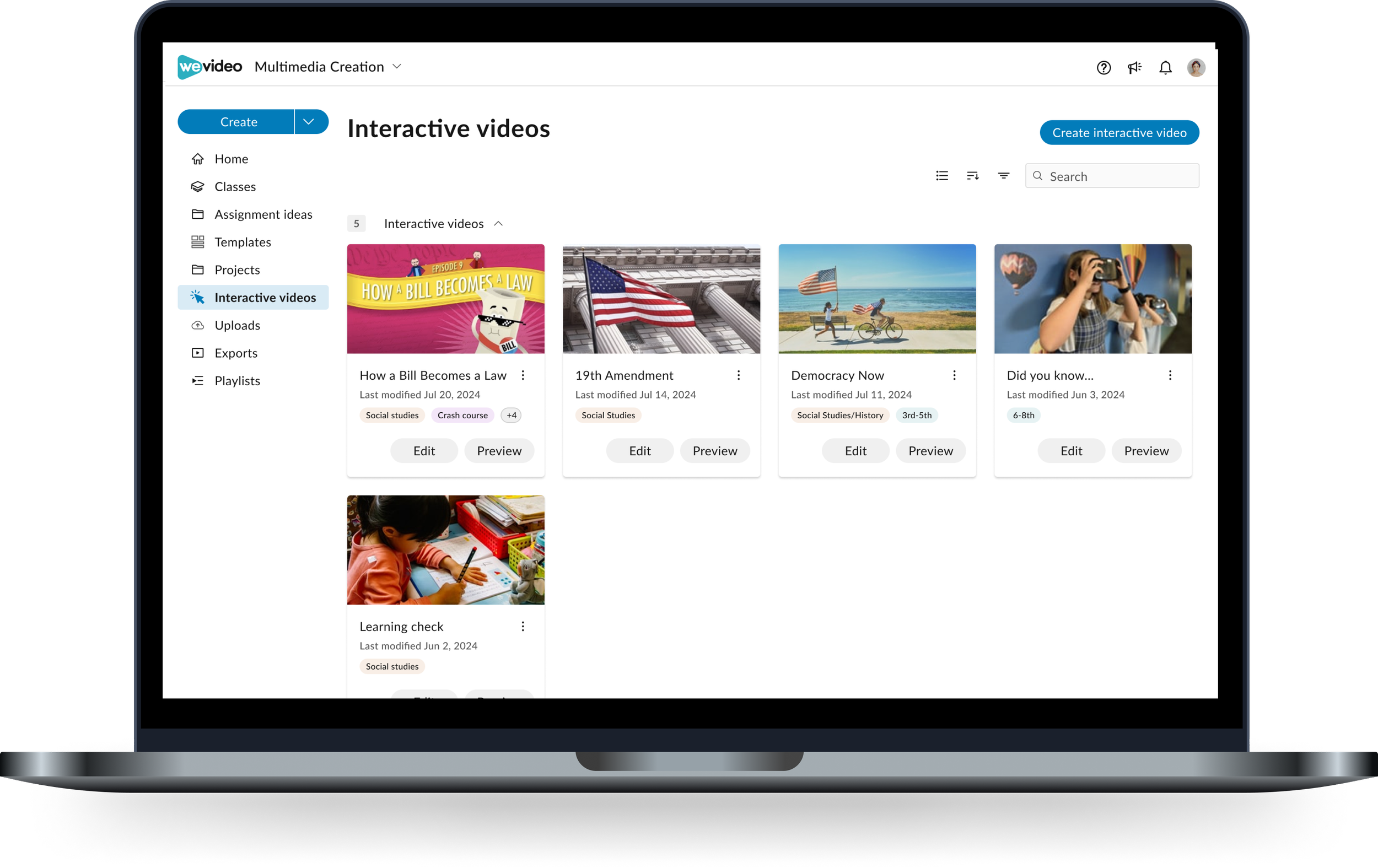Viewport: 1378px width, 868px height.
Task: Open the filter icon
Action: (1003, 176)
